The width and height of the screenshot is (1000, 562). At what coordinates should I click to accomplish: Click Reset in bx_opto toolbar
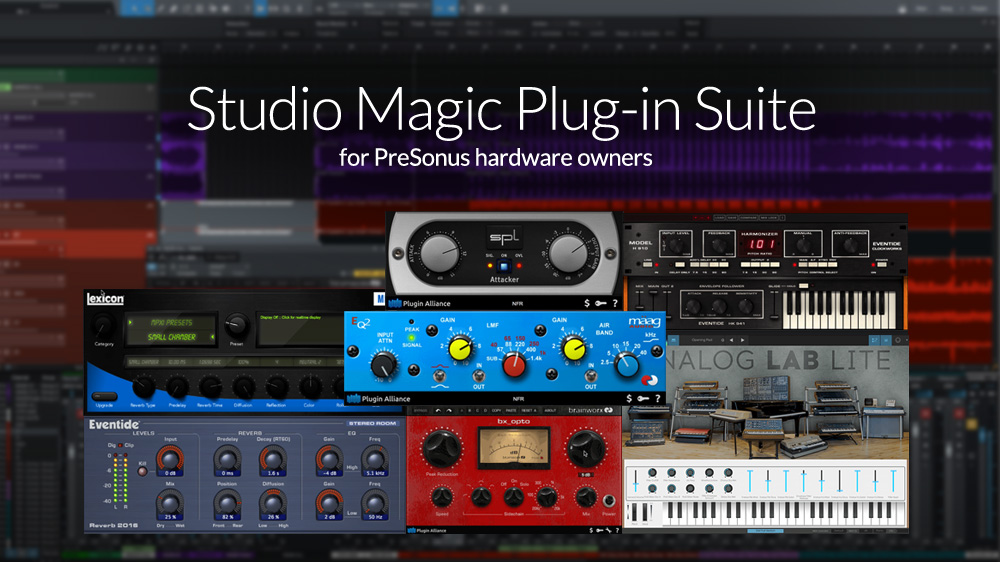coord(528,410)
